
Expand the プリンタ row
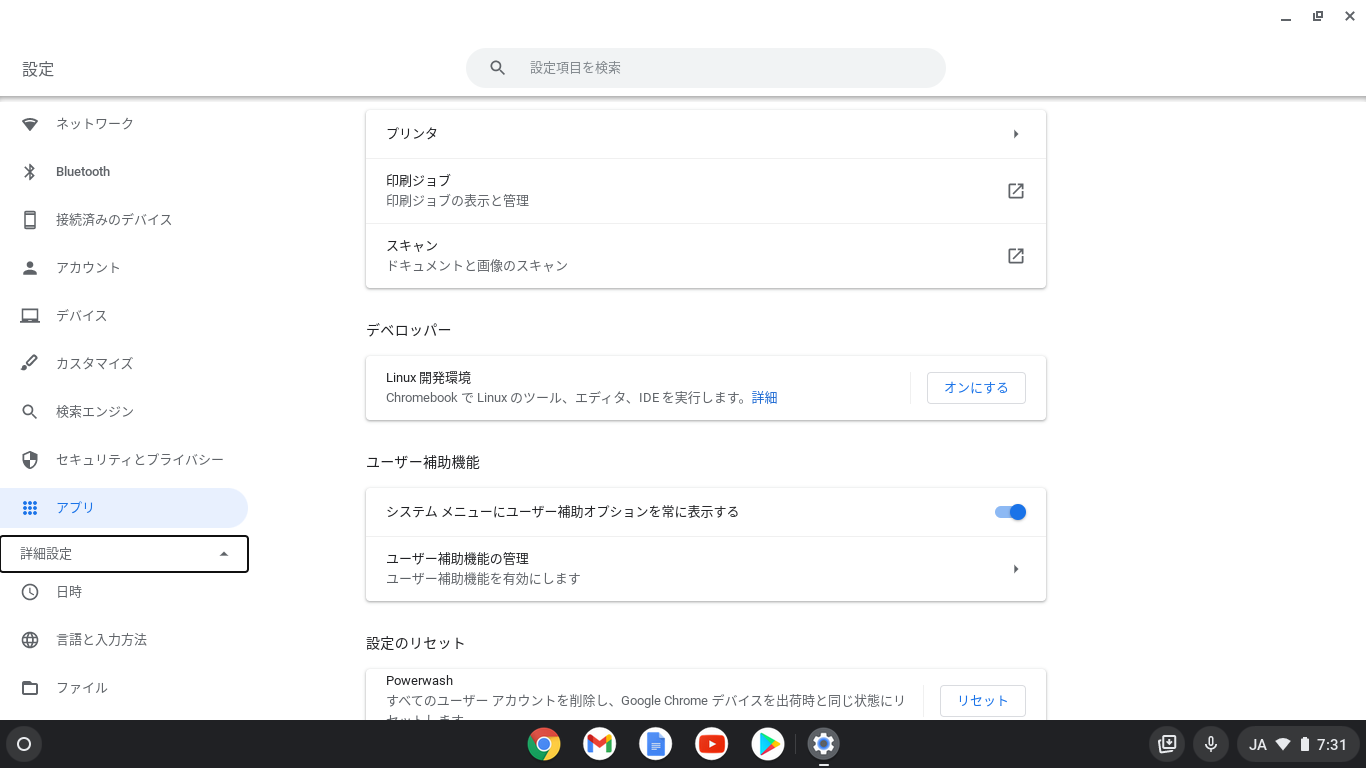1016,133
